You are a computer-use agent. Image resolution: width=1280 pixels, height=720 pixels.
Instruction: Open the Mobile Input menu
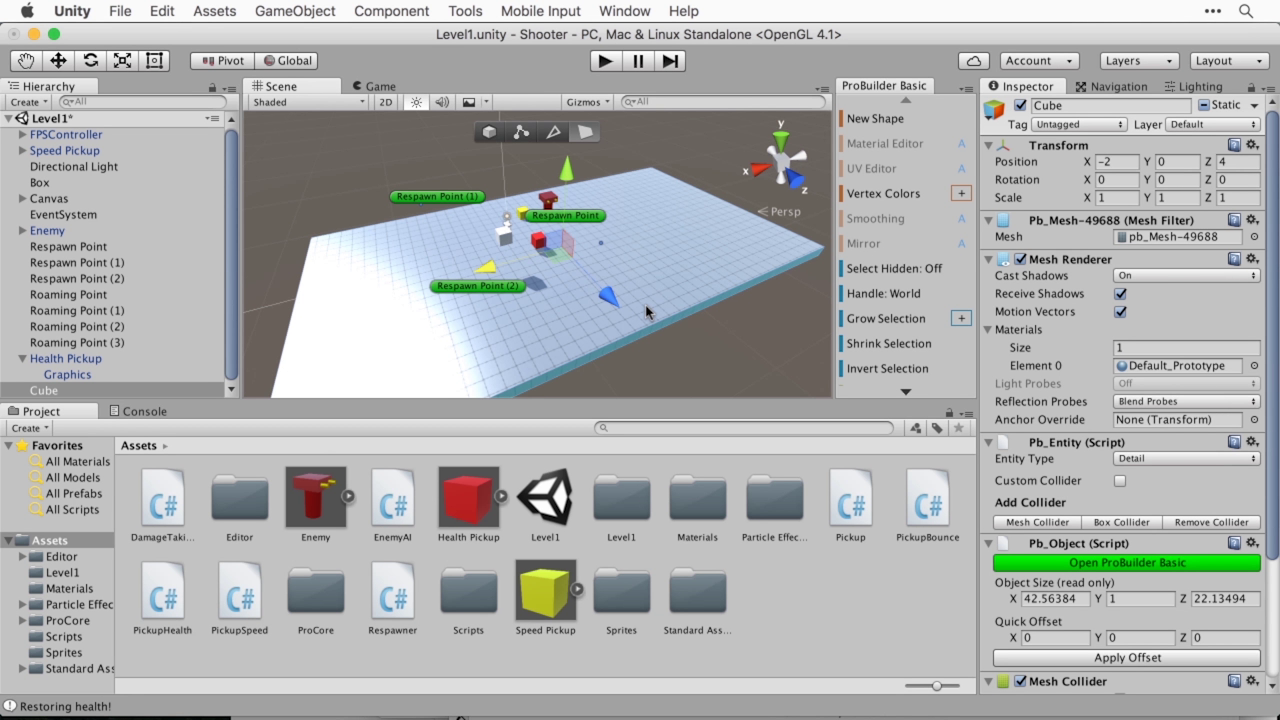(x=541, y=11)
